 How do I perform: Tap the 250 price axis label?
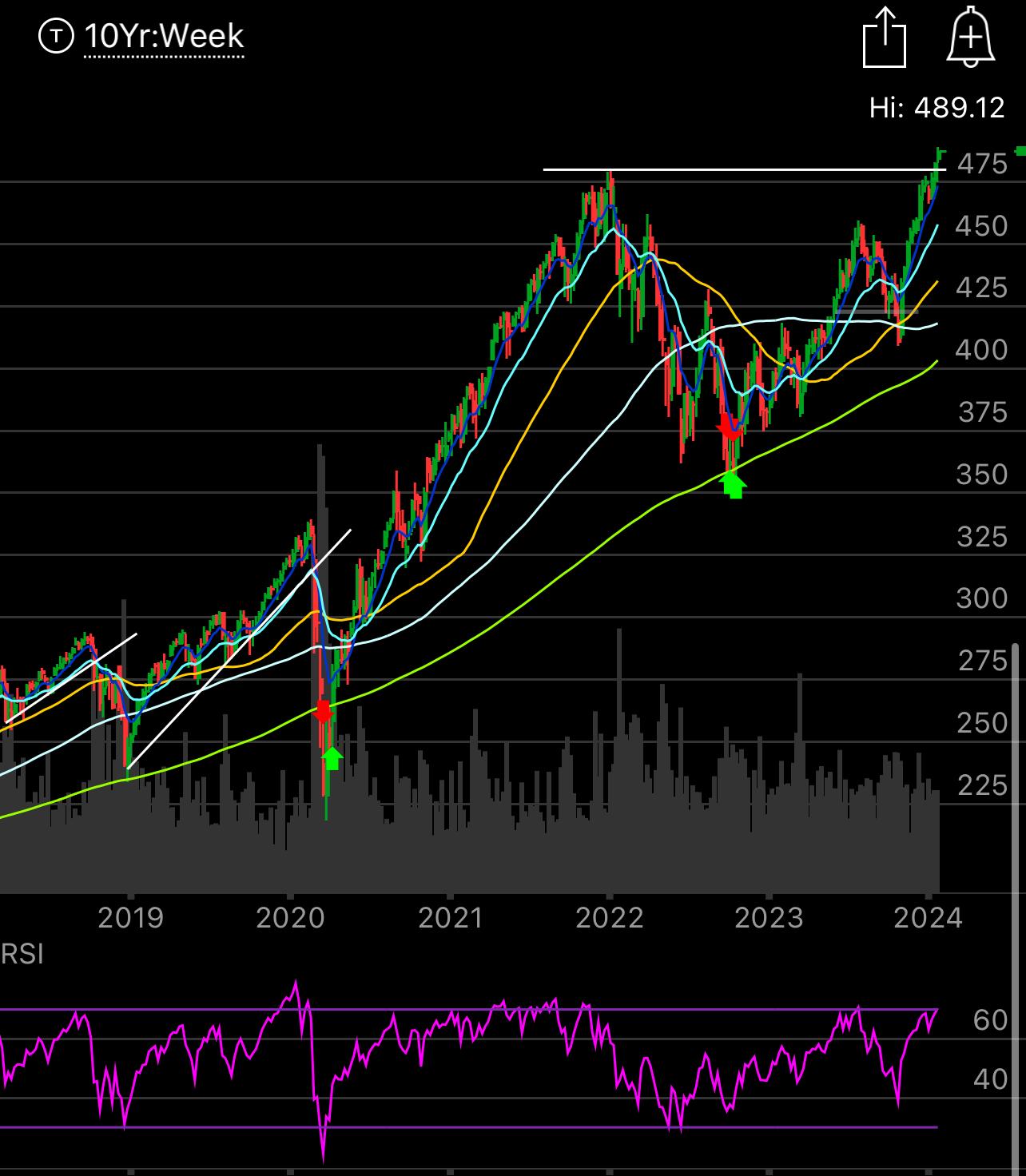(982, 723)
